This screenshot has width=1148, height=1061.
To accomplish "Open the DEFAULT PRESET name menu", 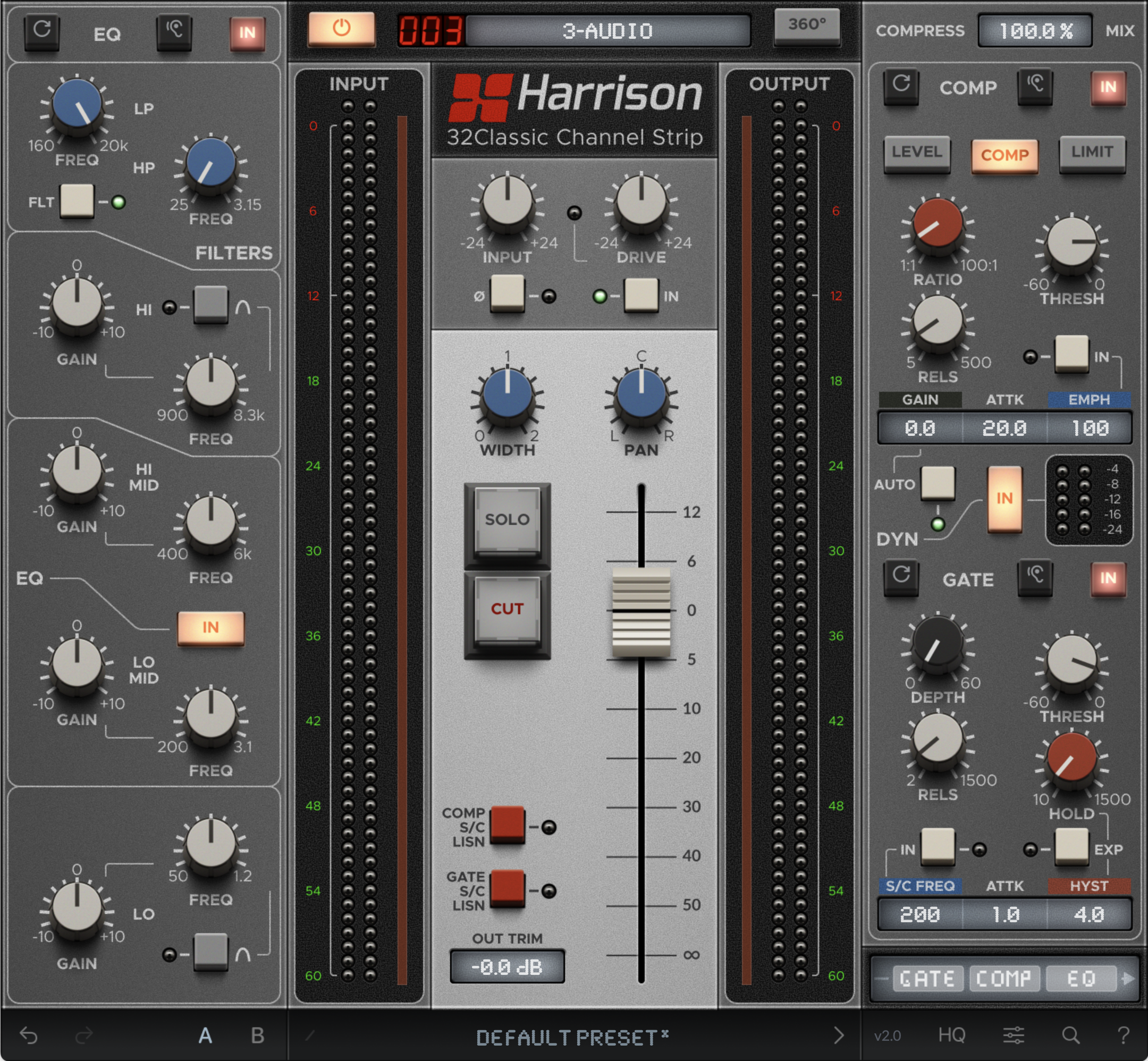I will tap(572, 1037).
